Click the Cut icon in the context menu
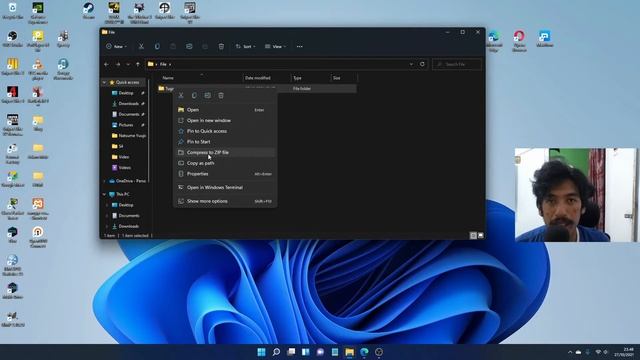Viewport: 640px width, 360px height. click(181, 96)
